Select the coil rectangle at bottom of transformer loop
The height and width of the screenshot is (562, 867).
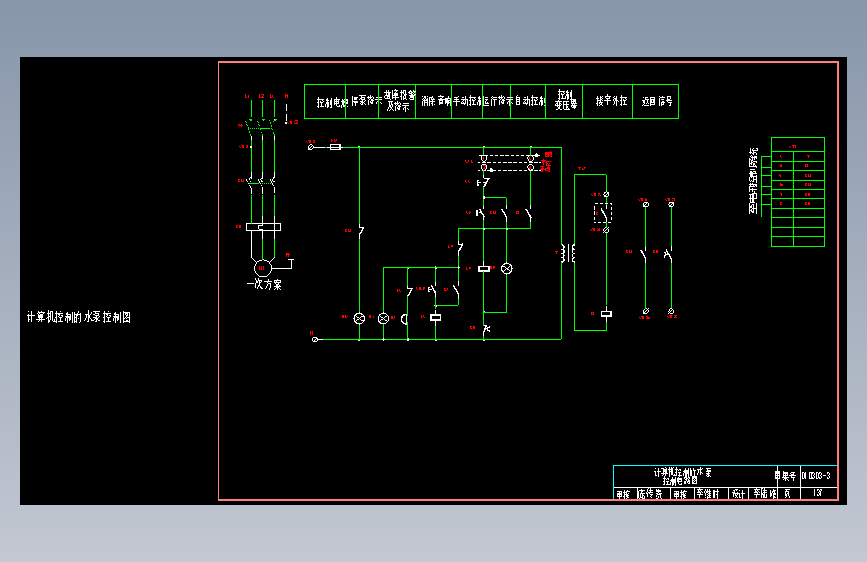[x=607, y=314]
